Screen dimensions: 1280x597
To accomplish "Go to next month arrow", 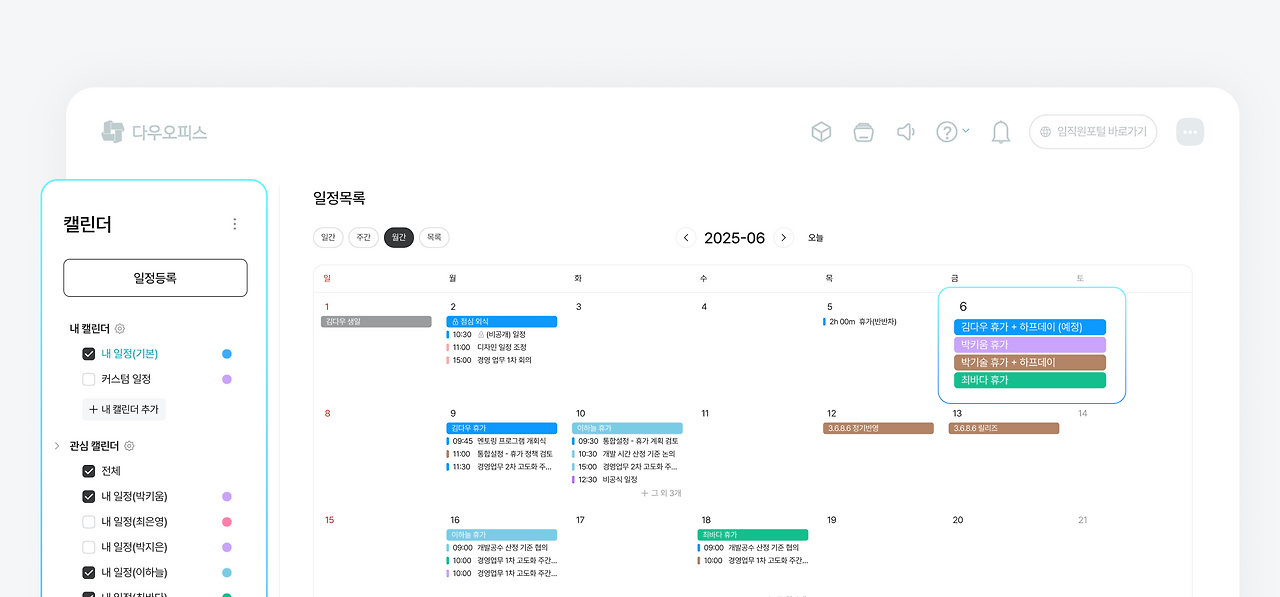I will [784, 238].
